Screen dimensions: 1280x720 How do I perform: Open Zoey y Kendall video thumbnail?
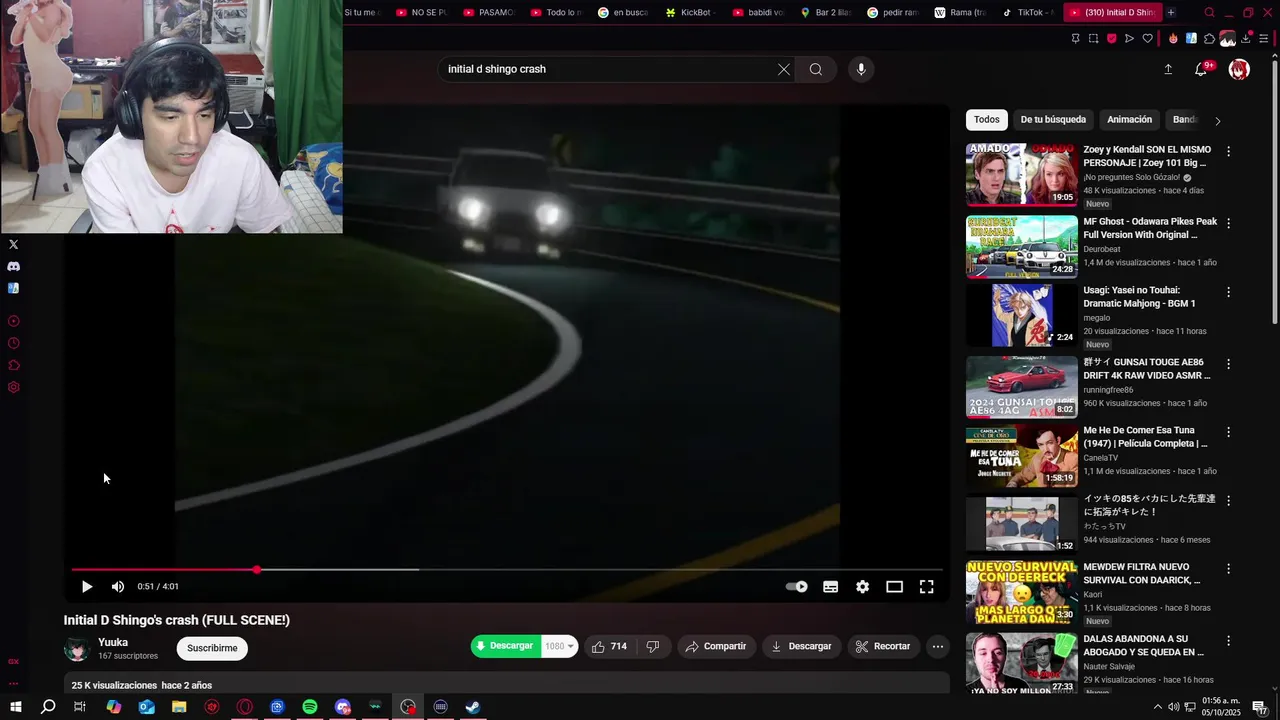tap(1022, 175)
